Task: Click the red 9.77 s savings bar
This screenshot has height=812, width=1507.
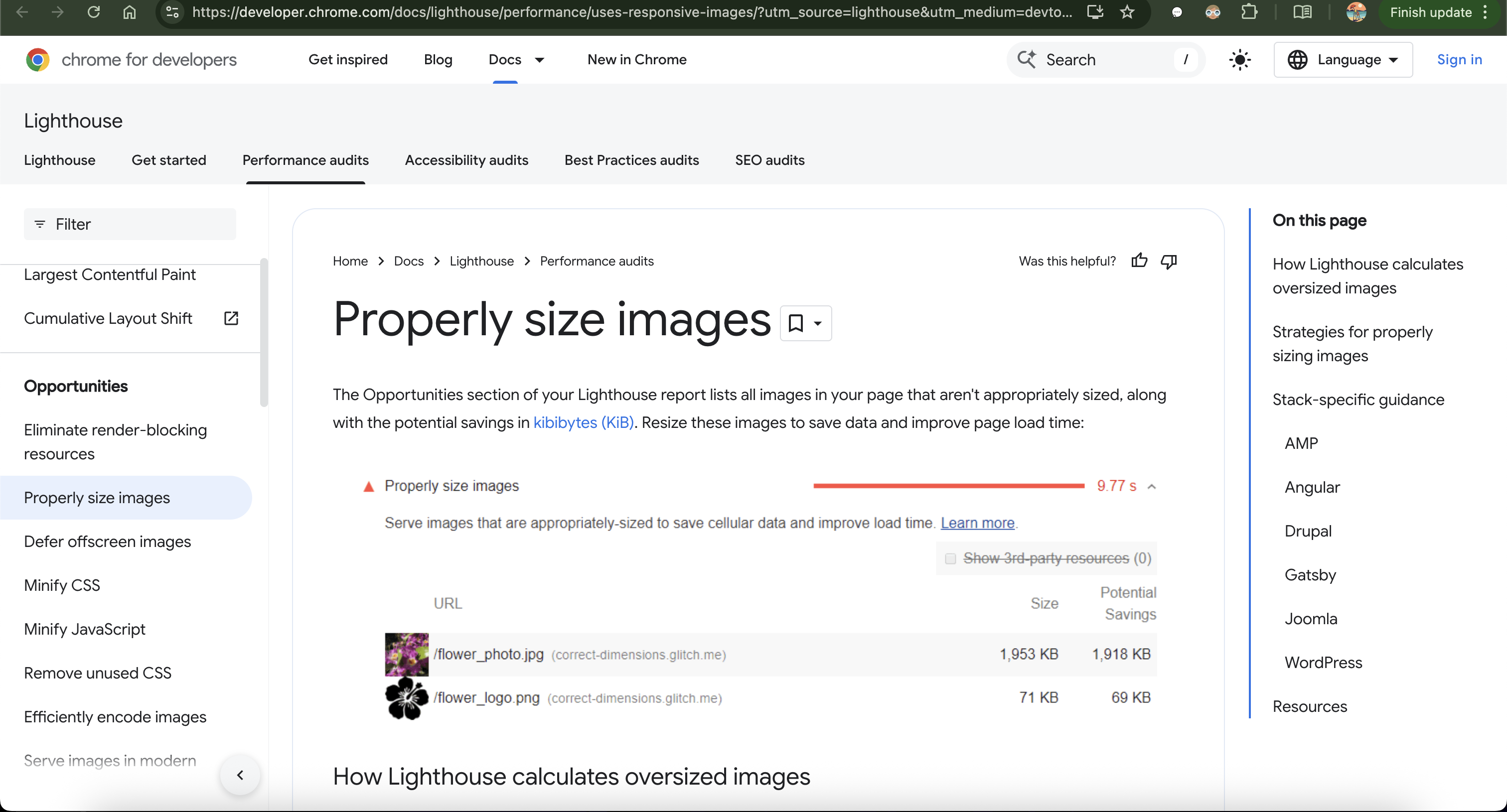Action: (x=948, y=486)
